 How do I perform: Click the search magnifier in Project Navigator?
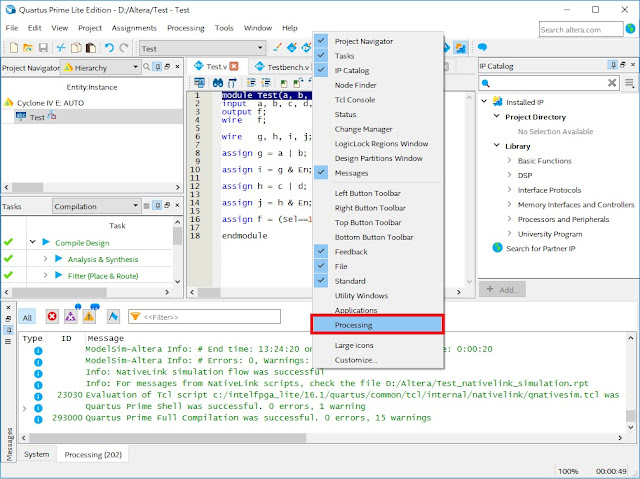coord(147,67)
